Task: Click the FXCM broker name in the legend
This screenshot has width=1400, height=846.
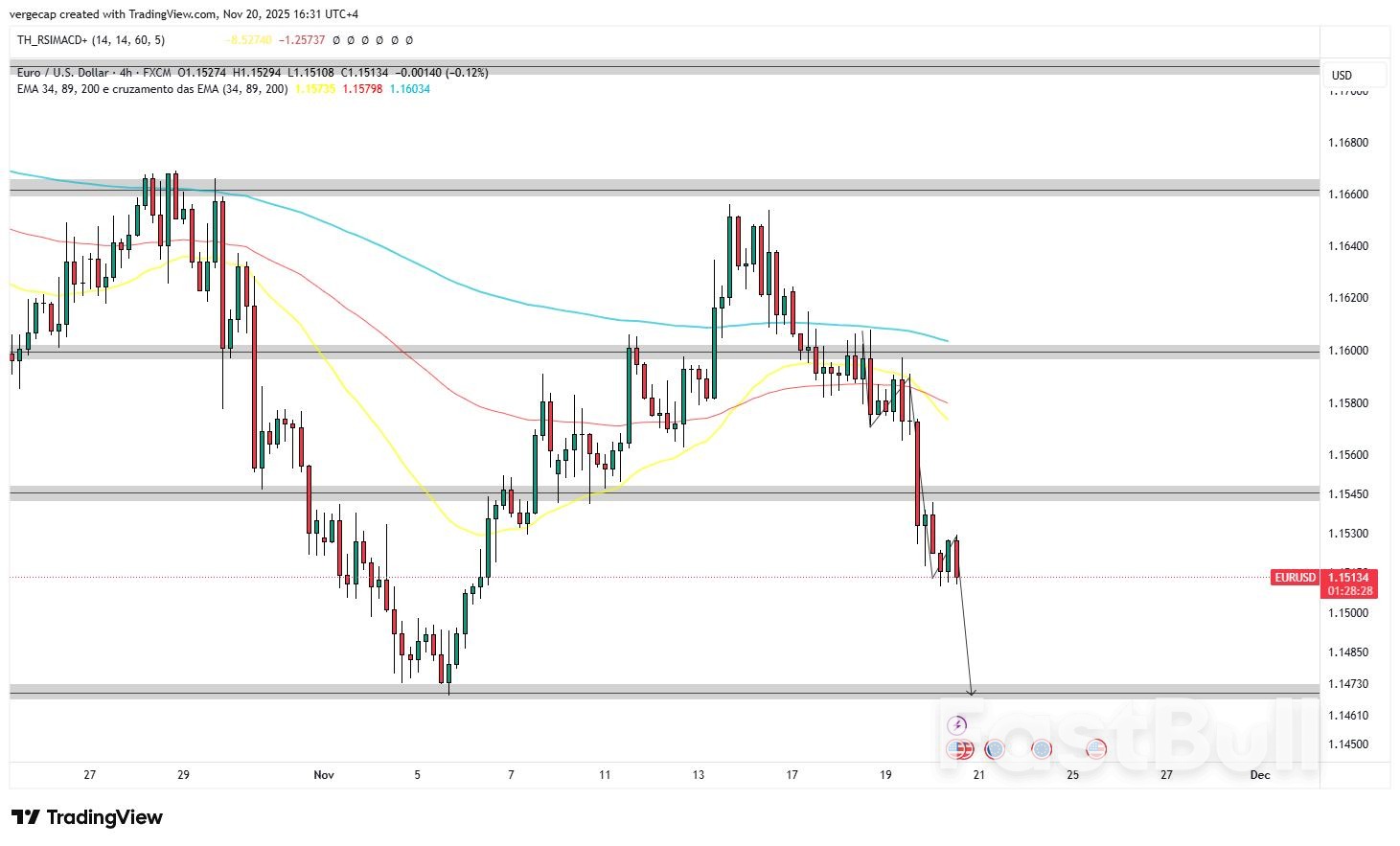Action: 156,72
